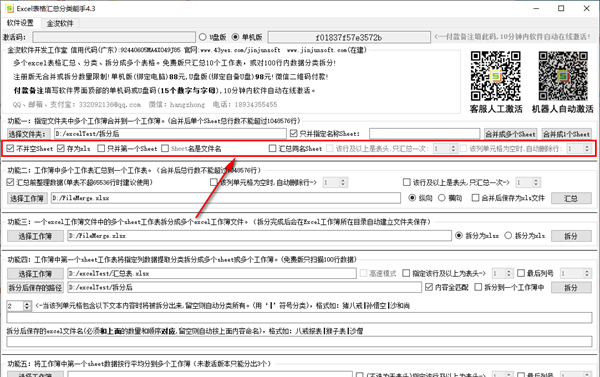
Task: Select the 拆分为xlsx radio button
Action: click(459, 236)
